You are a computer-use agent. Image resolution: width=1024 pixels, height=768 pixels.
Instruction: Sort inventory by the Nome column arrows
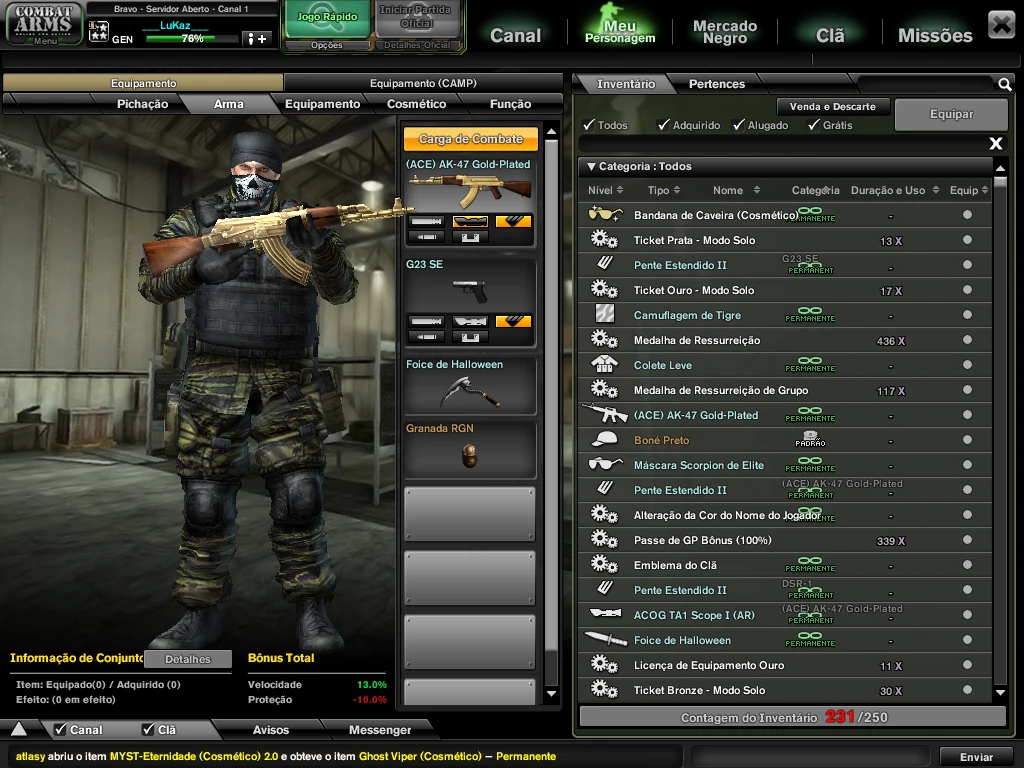[x=756, y=190]
